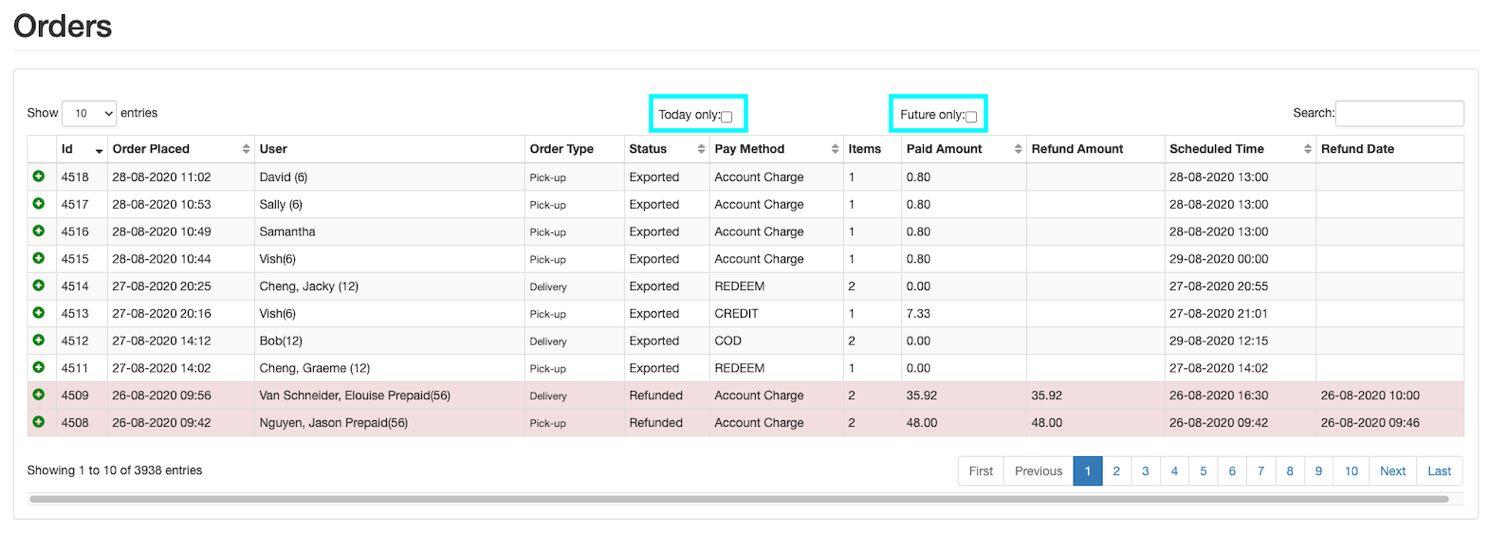
Task: Tick the Future only checkbox
Action: [x=971, y=117]
